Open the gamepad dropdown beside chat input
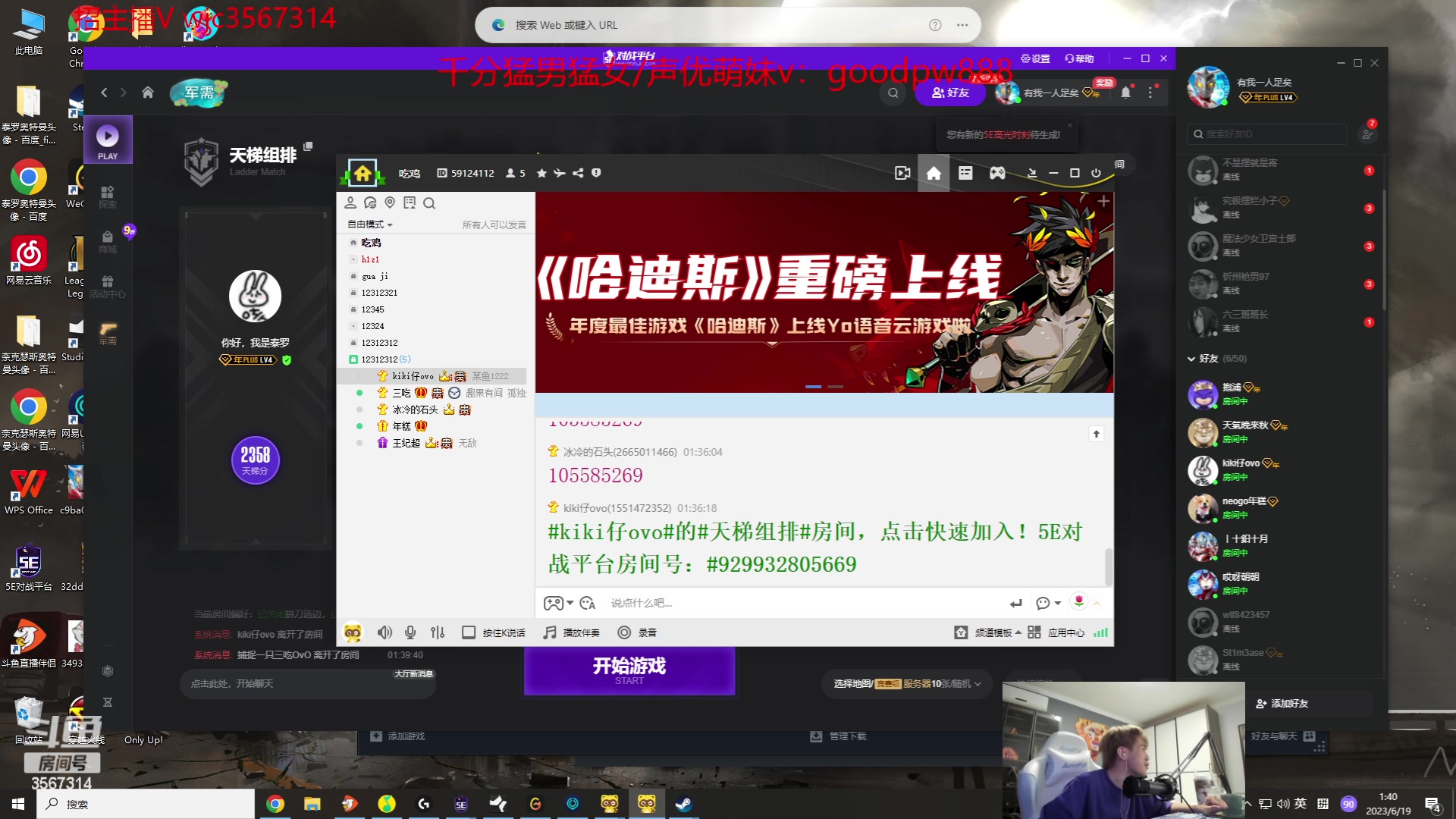 [558, 603]
